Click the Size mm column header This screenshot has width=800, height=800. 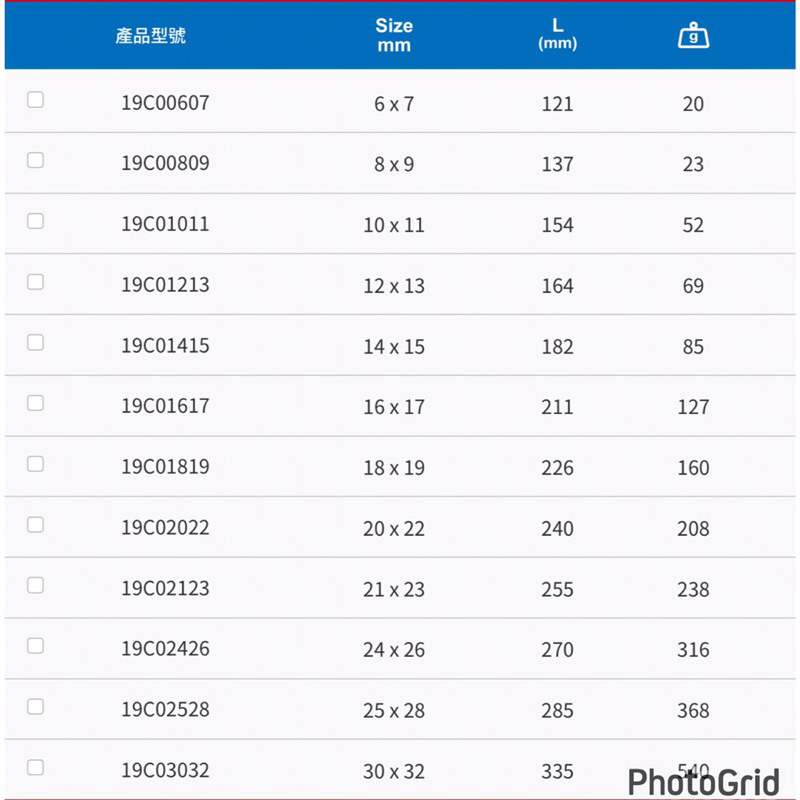[394, 35]
